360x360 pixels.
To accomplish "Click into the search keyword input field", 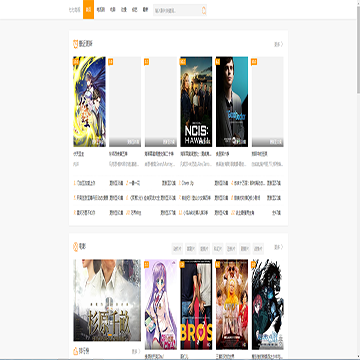I will pyautogui.click(x=177, y=11).
